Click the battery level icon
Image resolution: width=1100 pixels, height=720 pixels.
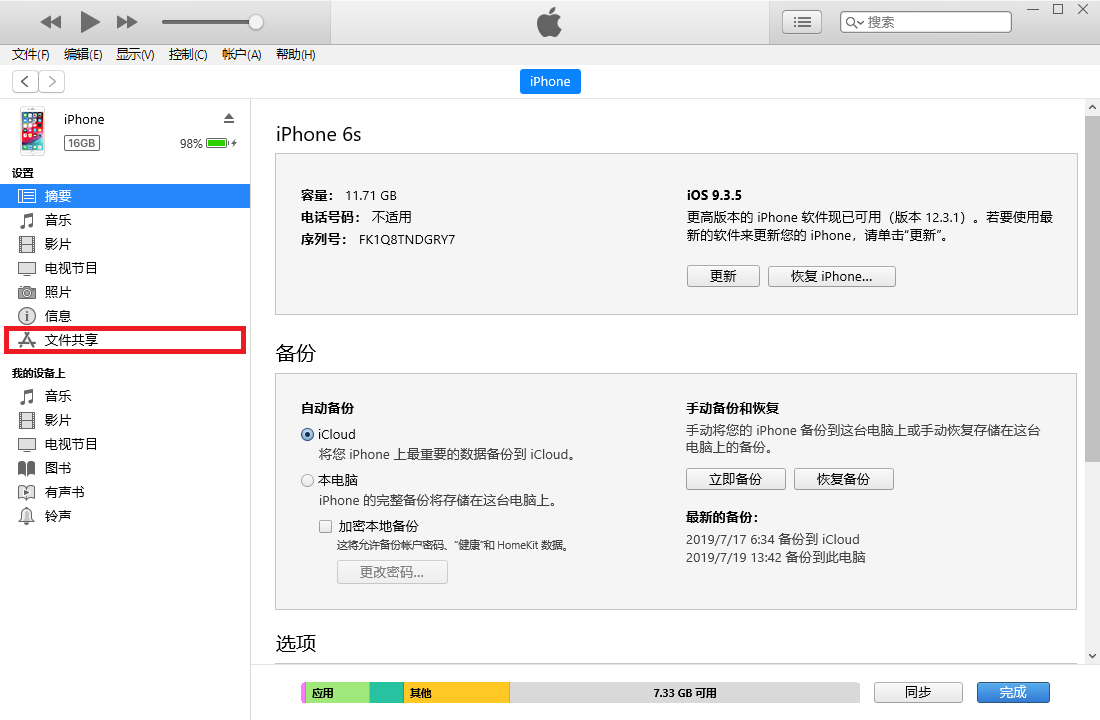pyautogui.click(x=218, y=143)
